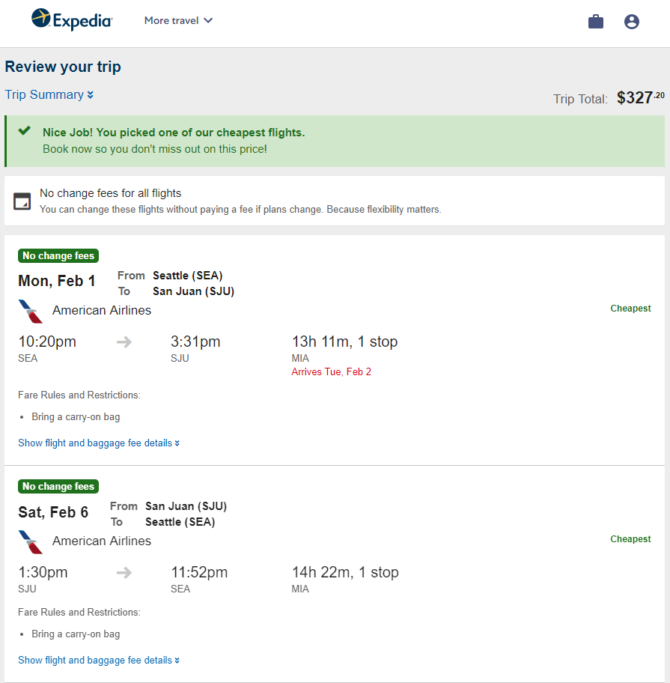Click American Airlines logo on Feb 6 flight
This screenshot has height=683, width=670.
[x=30, y=542]
